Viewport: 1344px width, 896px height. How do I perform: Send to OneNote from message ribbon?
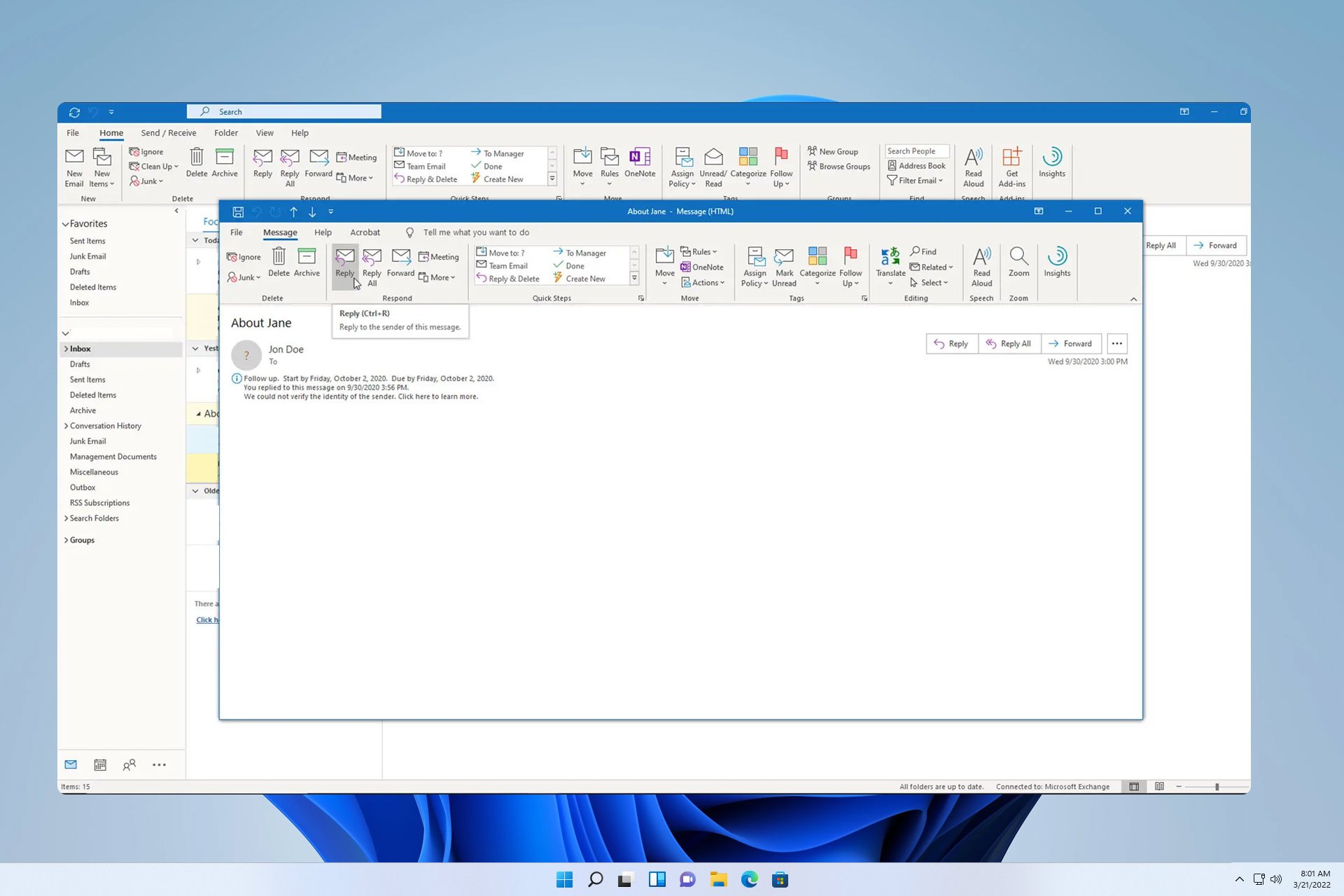point(702,267)
